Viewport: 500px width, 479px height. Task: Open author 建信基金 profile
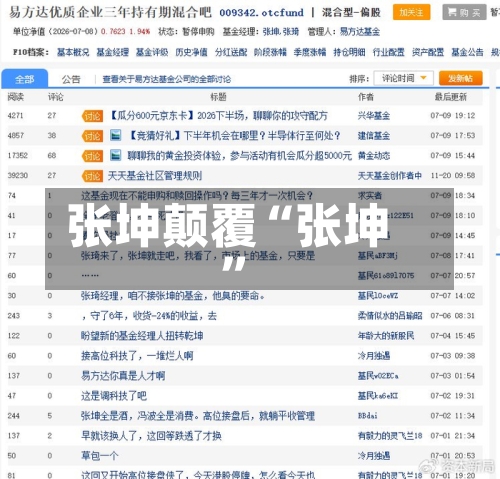coord(374,136)
